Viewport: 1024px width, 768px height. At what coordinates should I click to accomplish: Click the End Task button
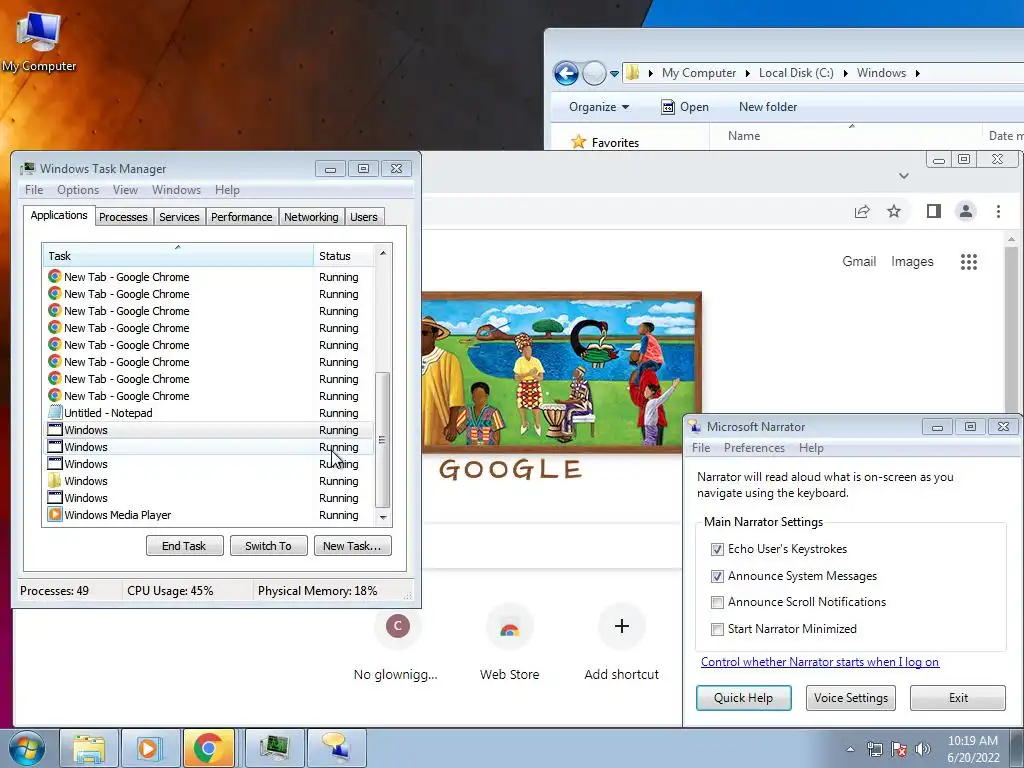tap(184, 546)
